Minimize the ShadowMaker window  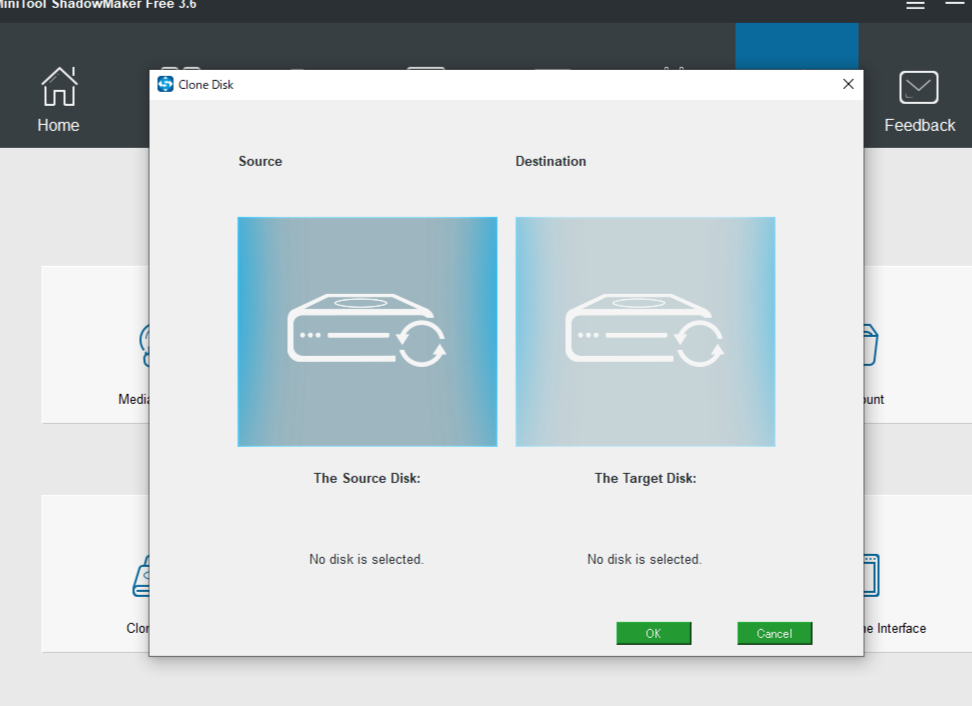(953, 5)
